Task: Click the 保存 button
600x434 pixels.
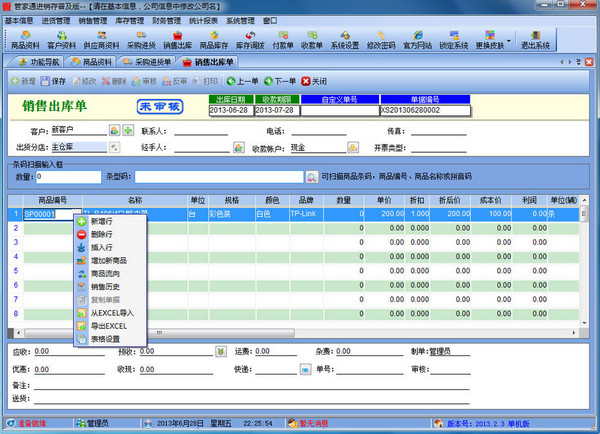Action: [52, 81]
